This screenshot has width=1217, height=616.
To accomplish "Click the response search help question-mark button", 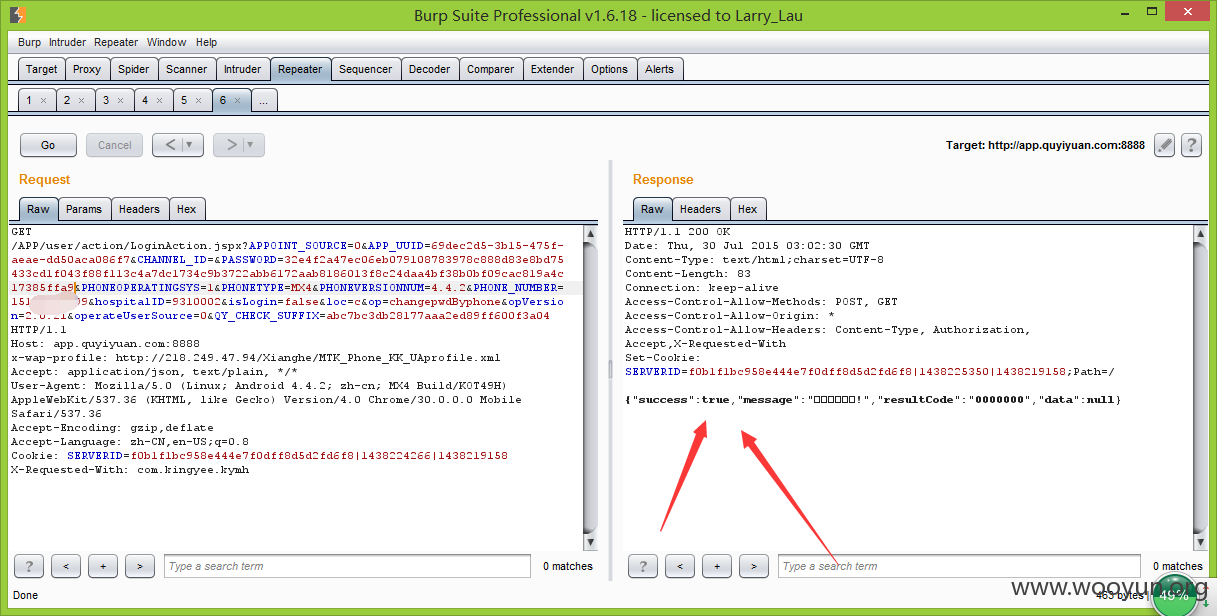I will tap(643, 566).
